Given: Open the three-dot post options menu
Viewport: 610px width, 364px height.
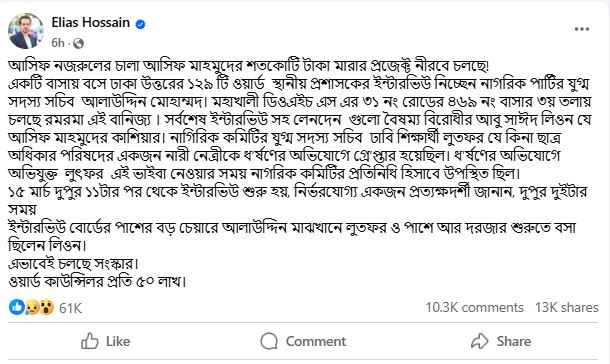Looking at the screenshot, I should point(582,29).
